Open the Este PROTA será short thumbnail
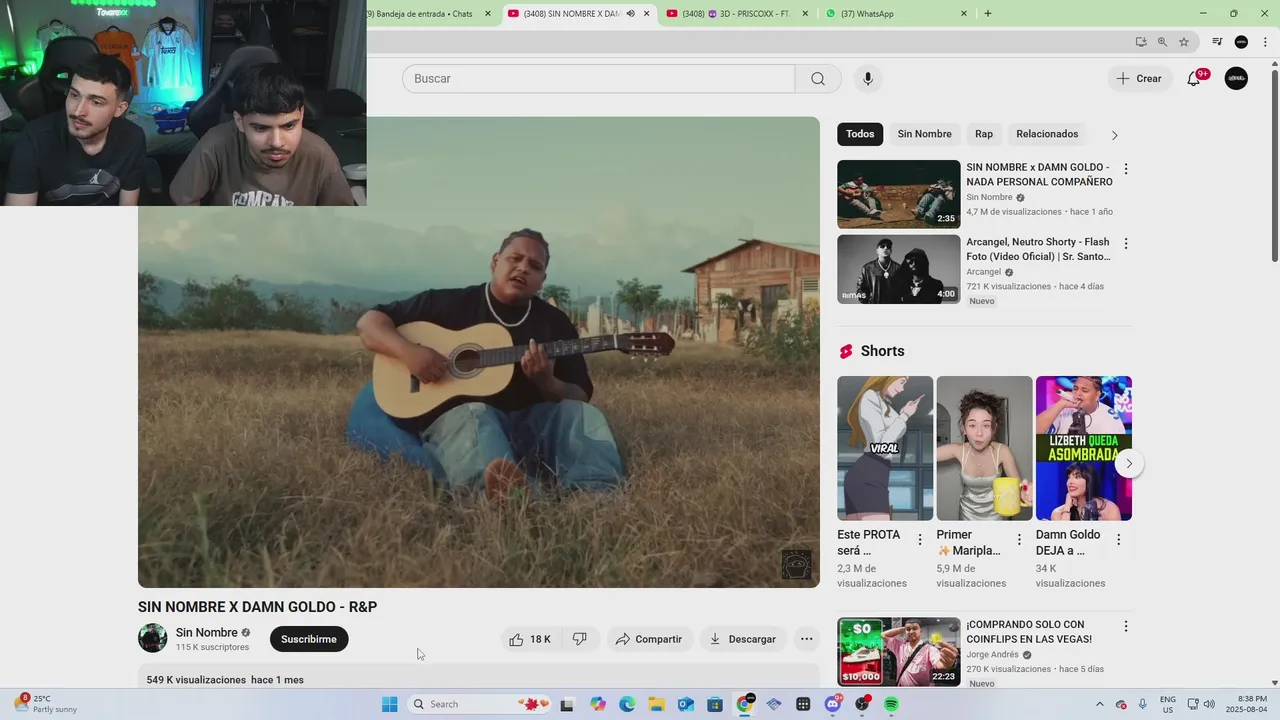 pos(885,448)
